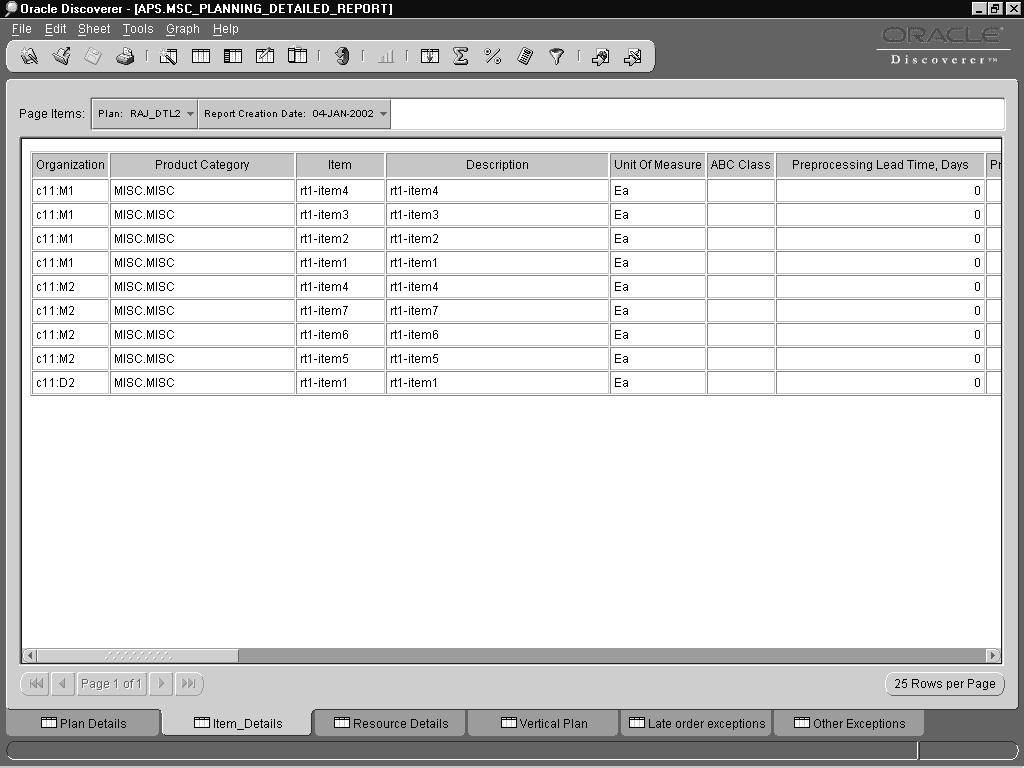Image resolution: width=1024 pixels, height=768 pixels.
Task: Select the rt1-item6 cell in Description column
Action: click(497, 335)
